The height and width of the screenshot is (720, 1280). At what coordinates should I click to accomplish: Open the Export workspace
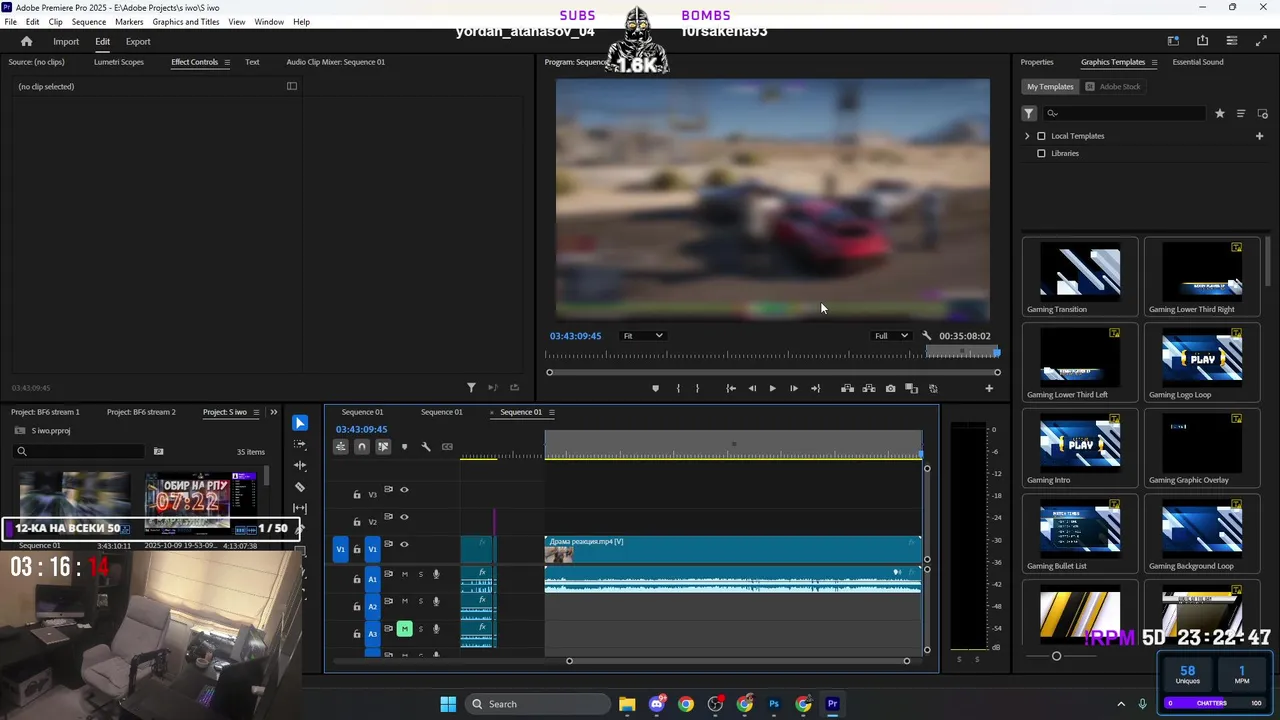pyautogui.click(x=138, y=42)
